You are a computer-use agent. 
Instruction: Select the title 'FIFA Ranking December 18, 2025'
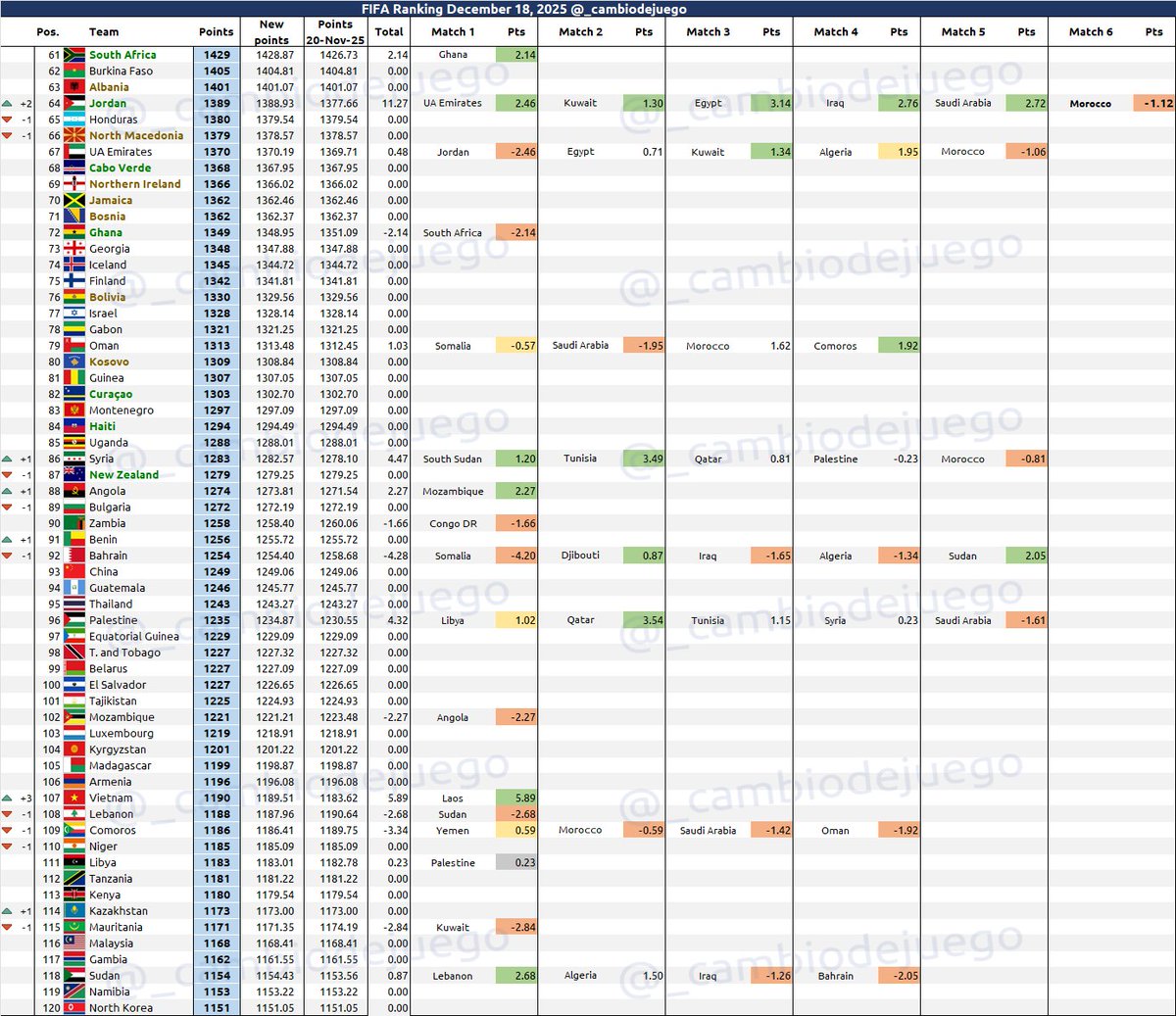coord(465,9)
